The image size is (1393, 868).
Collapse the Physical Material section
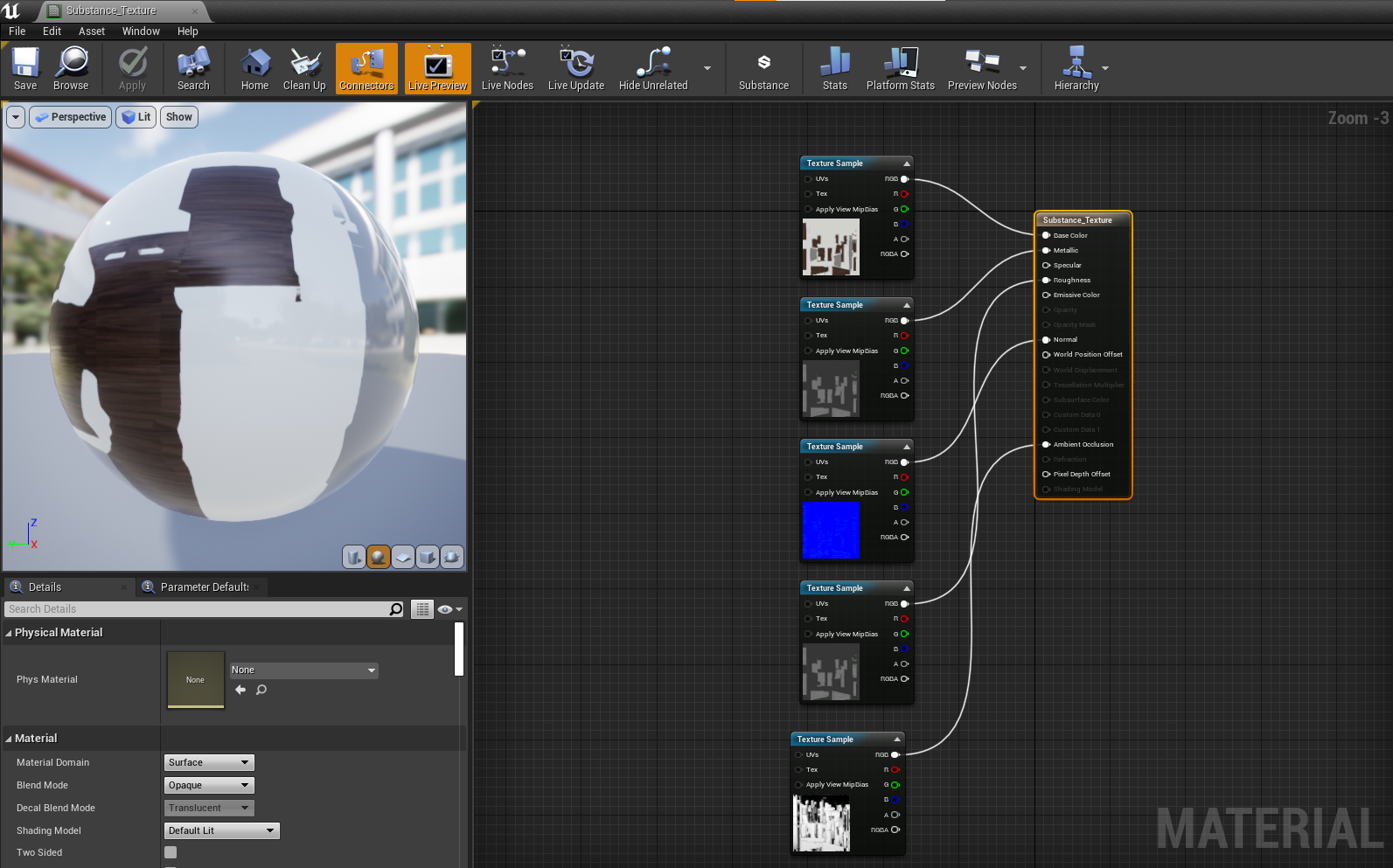(9, 633)
